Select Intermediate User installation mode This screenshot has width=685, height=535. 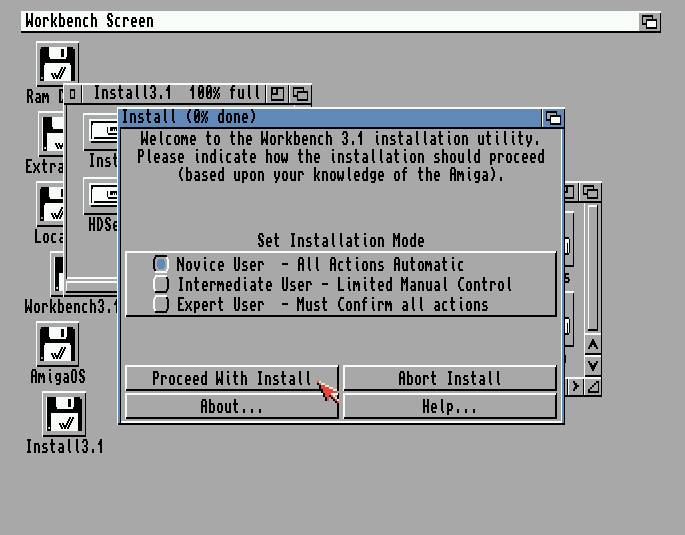pyautogui.click(x=161, y=285)
